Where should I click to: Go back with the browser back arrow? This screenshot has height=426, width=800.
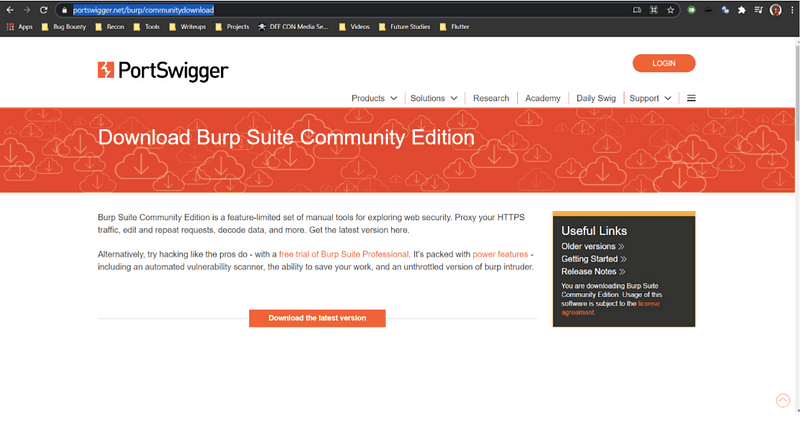click(x=10, y=10)
